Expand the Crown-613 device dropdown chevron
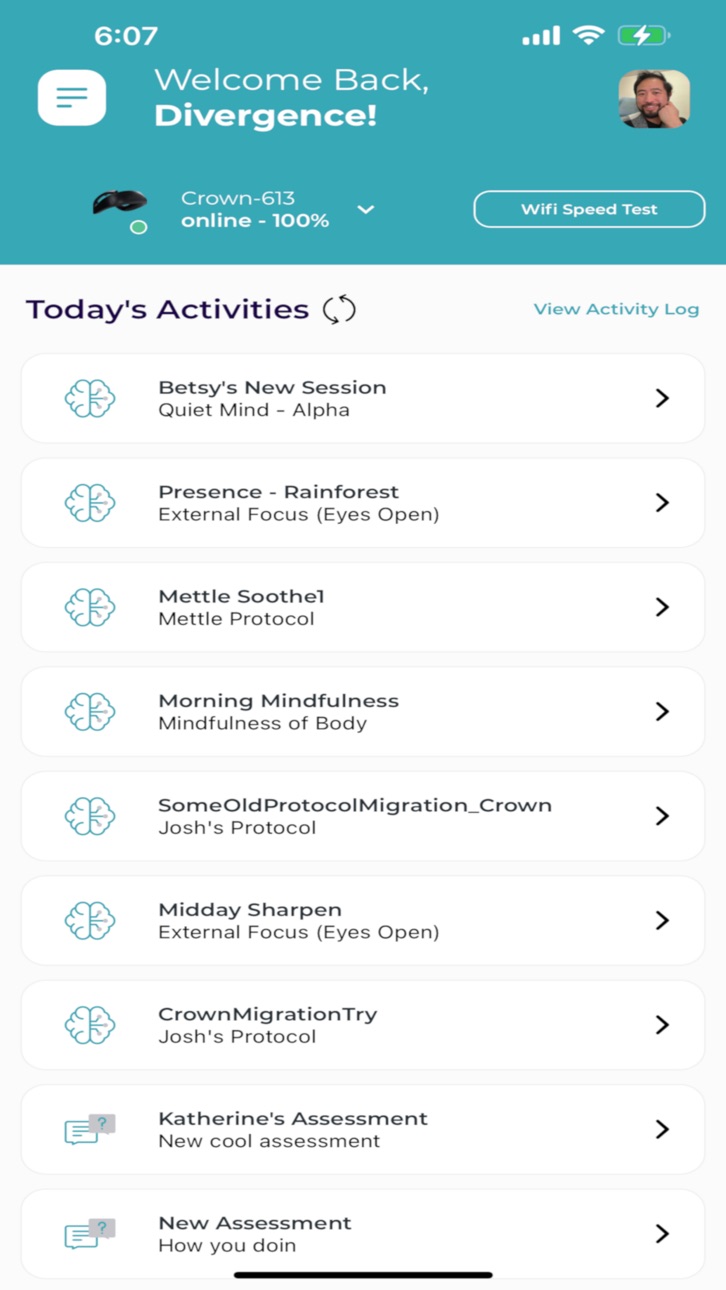This screenshot has width=726, height=1290. (x=366, y=210)
